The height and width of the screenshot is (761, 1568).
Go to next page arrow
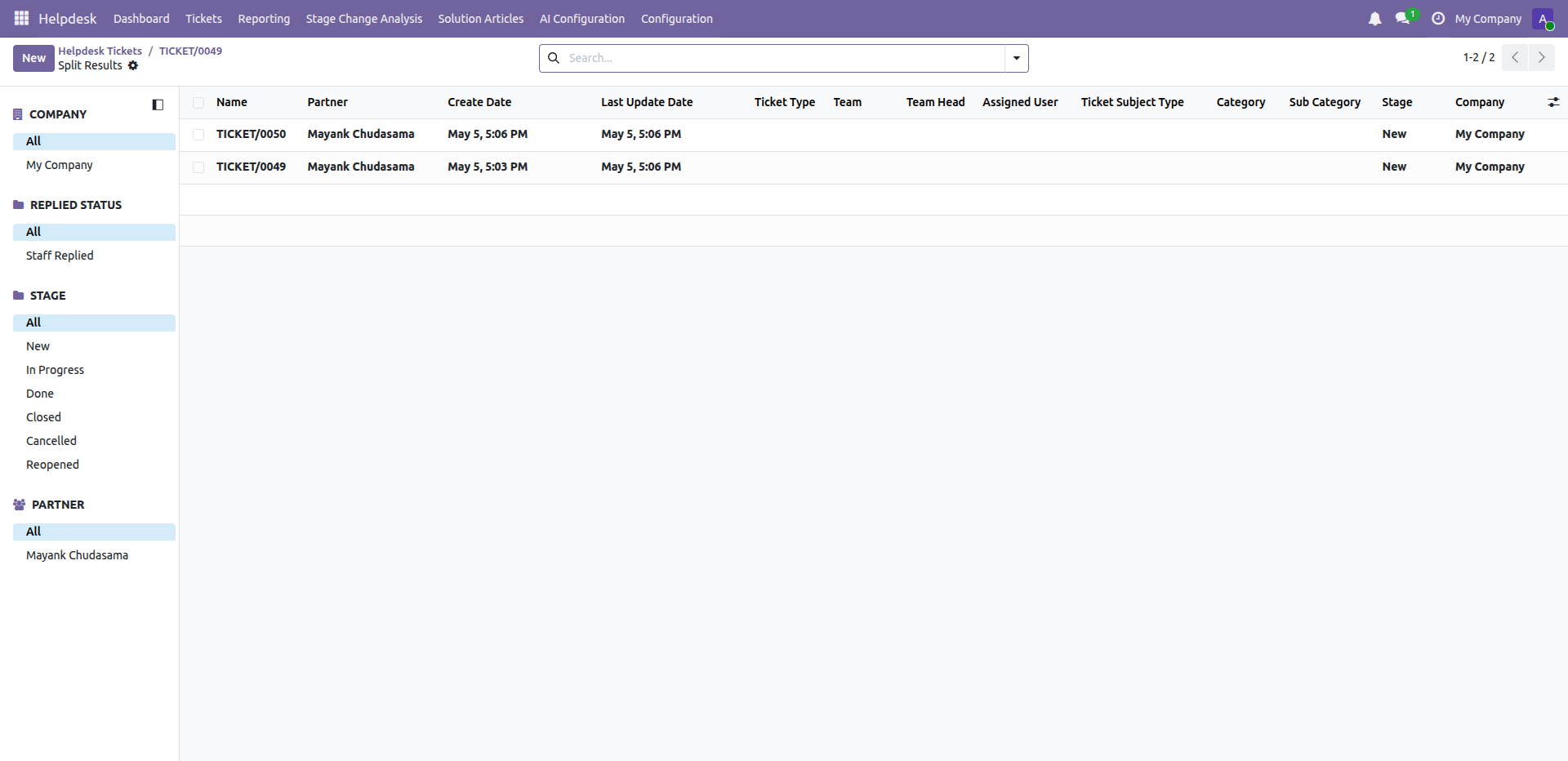(1541, 57)
